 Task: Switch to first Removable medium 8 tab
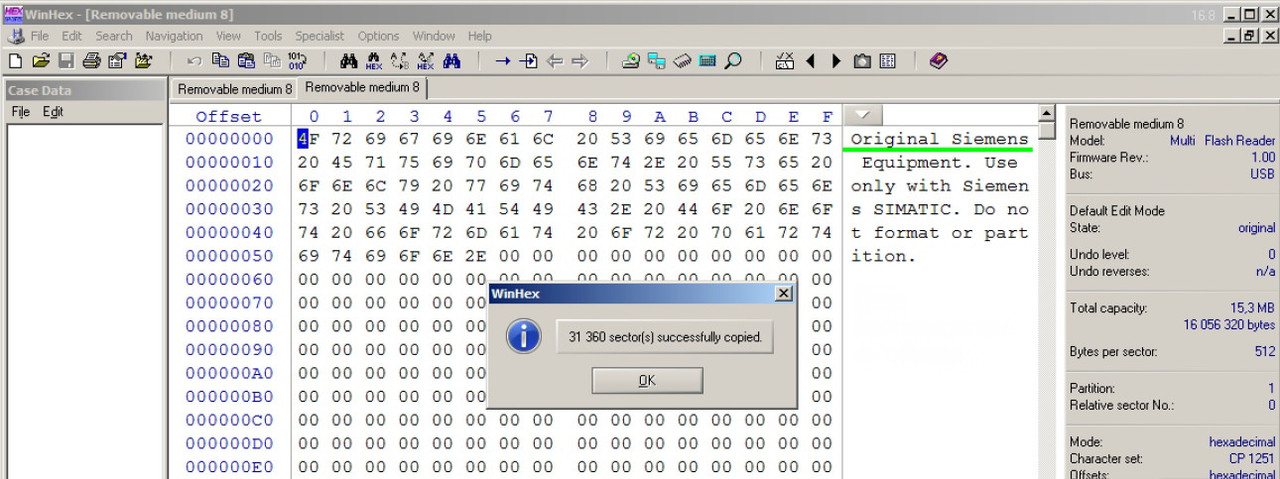(x=235, y=89)
